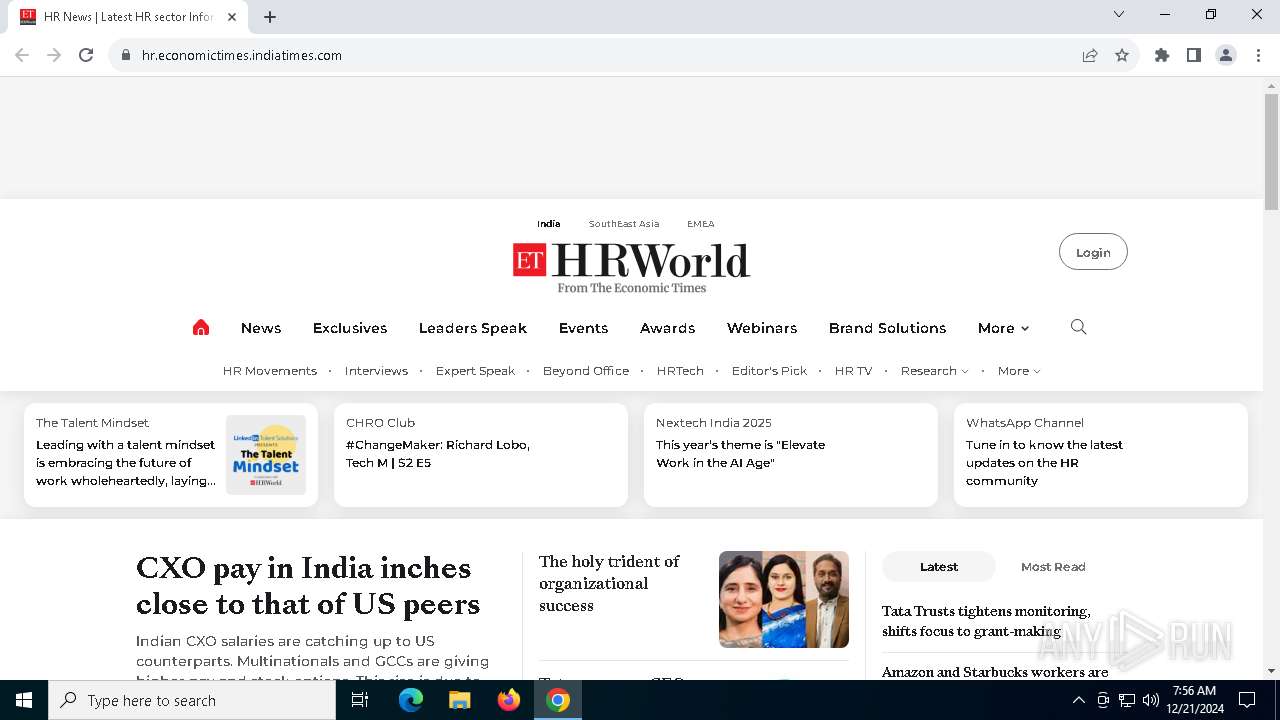Open the Beyond Office link
The image size is (1280, 720).
pyautogui.click(x=586, y=371)
